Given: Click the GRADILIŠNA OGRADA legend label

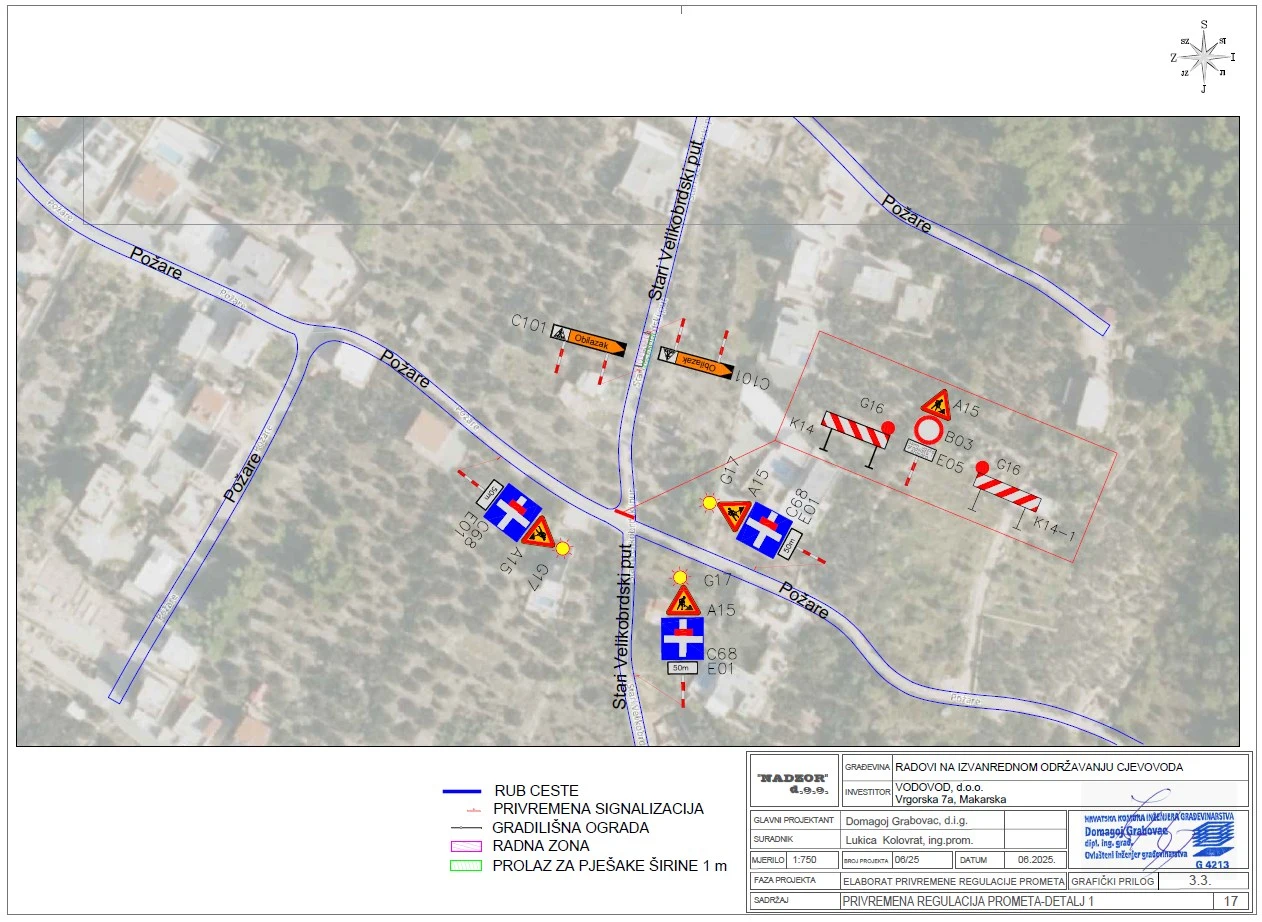Looking at the screenshot, I should 570,827.
